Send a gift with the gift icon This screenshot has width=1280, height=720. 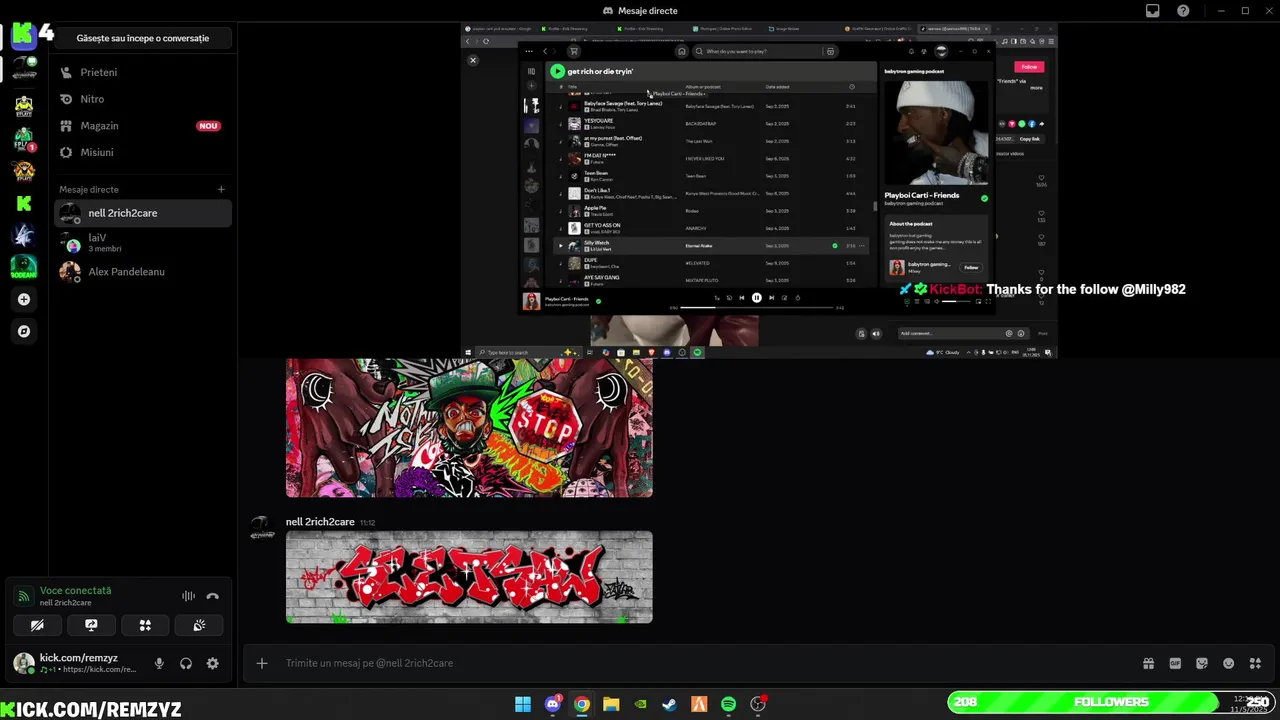[x=1149, y=663]
